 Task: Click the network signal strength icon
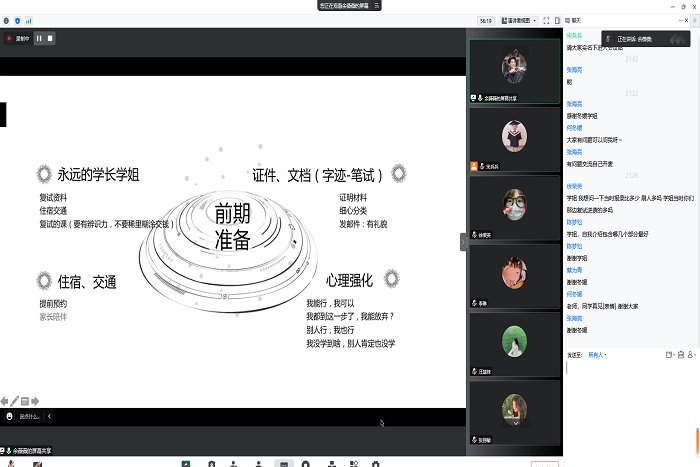point(28,20)
